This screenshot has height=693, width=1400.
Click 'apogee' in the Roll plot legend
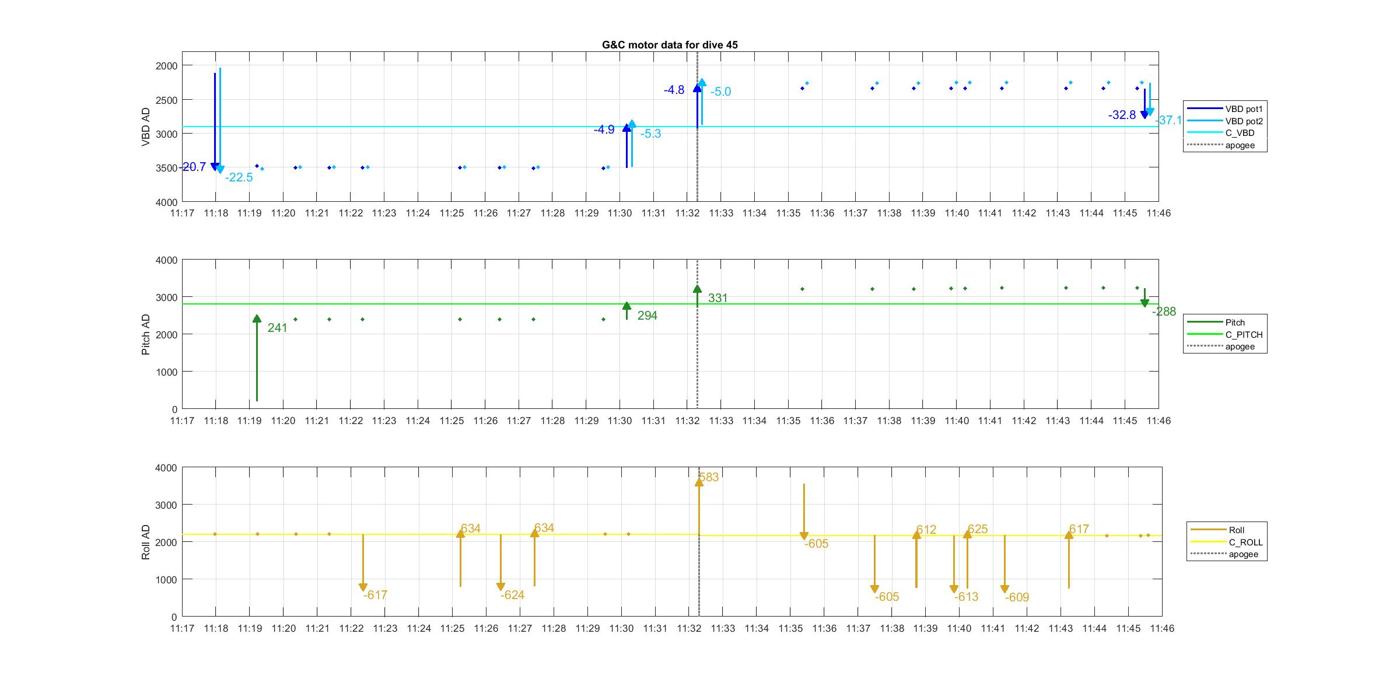(x=1225, y=554)
